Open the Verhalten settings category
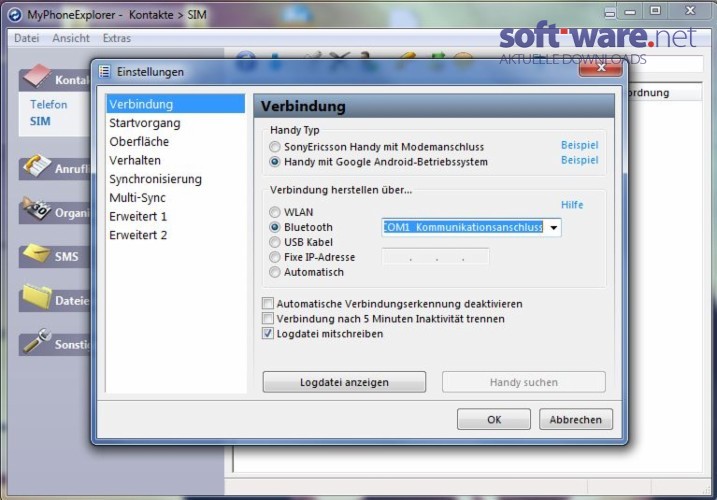Viewport: 717px width, 500px height. pos(176,161)
